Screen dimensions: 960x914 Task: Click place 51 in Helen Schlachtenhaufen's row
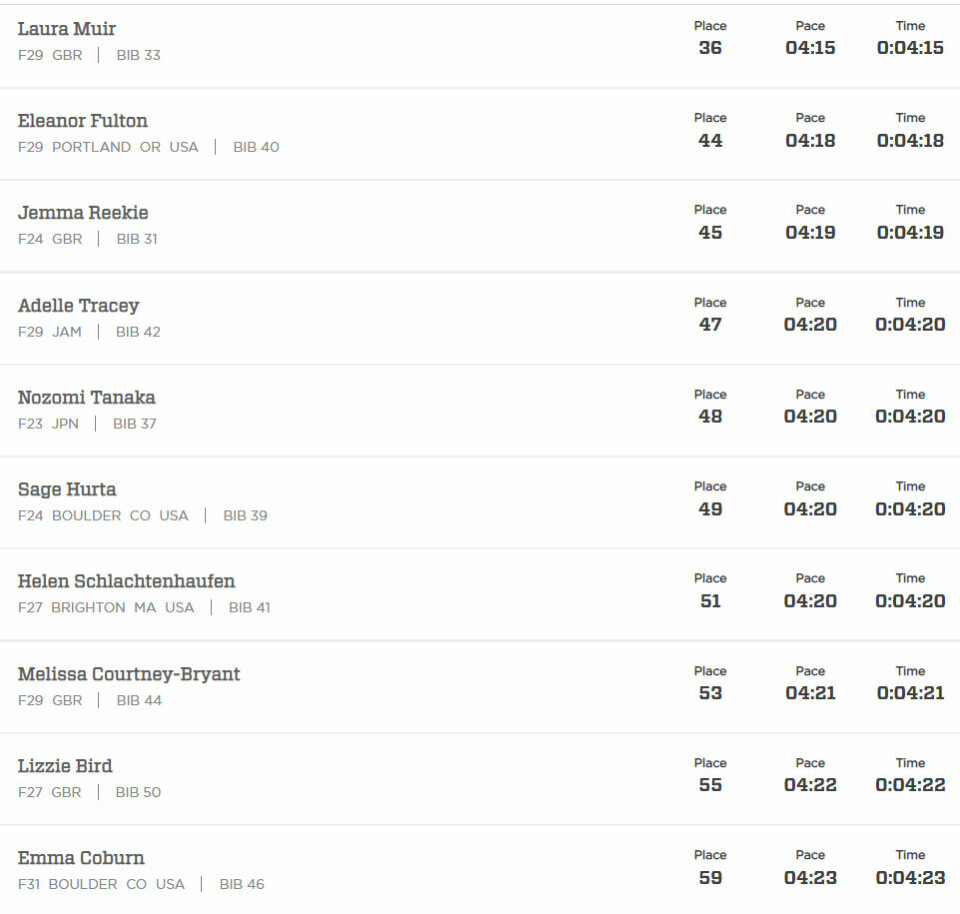click(710, 601)
